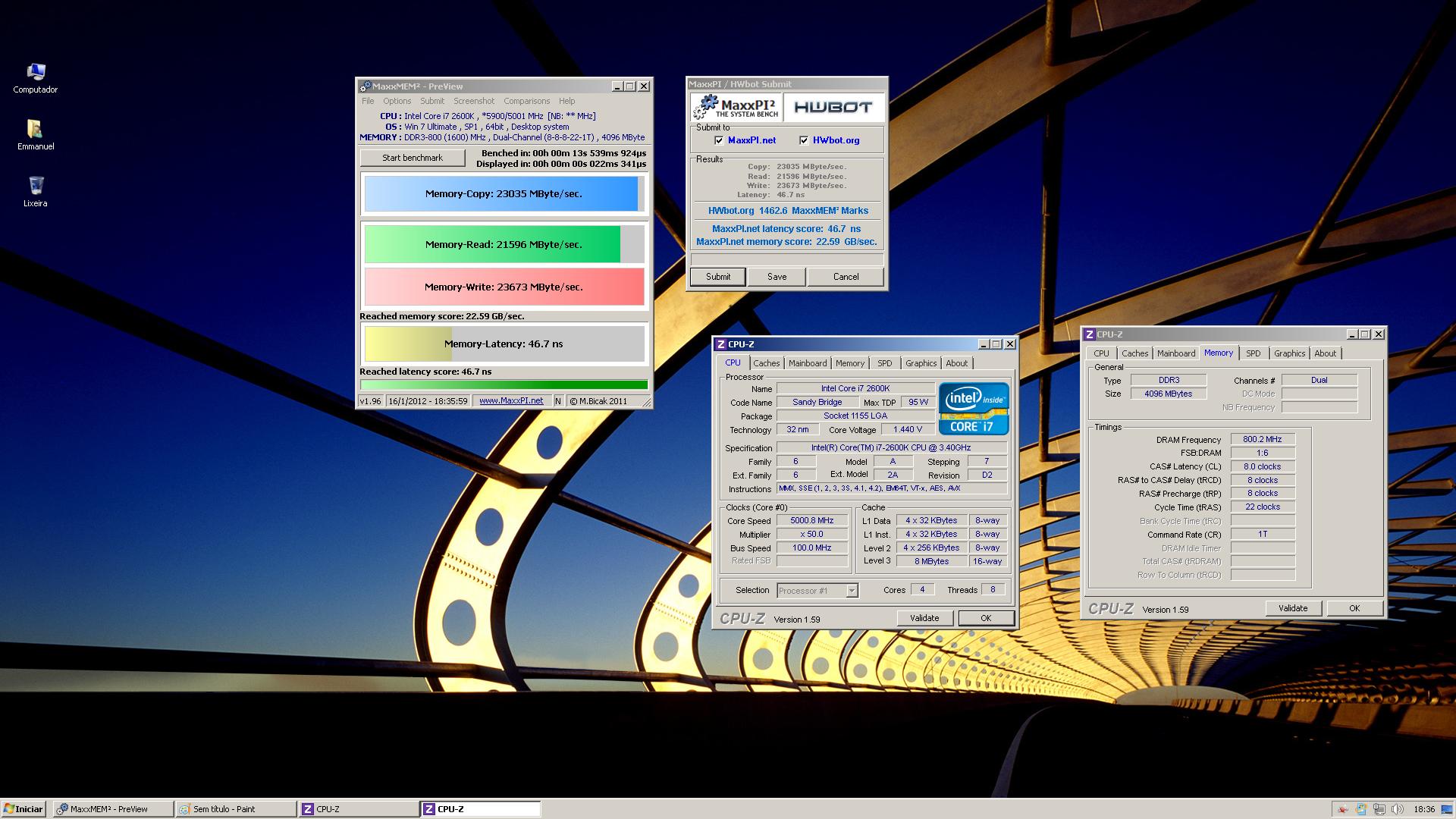This screenshot has width=1456, height=819.
Task: Click the Z icon in Memory CPU-Z title bar
Action: 1090,334
